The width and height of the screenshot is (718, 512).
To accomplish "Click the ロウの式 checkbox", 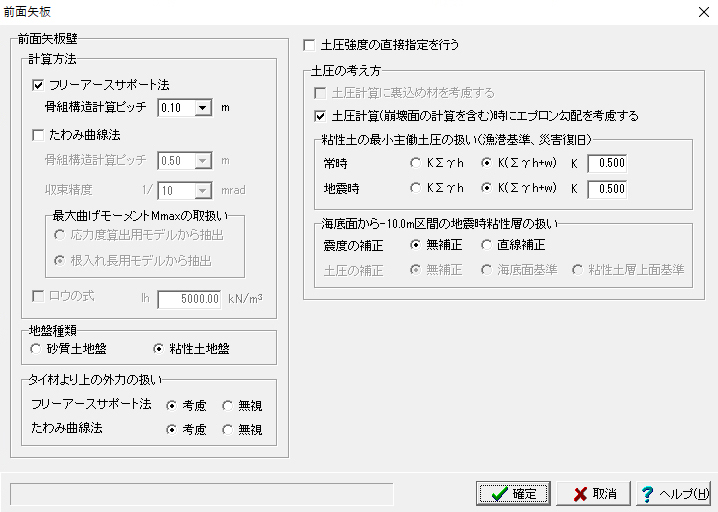I will point(38,296).
